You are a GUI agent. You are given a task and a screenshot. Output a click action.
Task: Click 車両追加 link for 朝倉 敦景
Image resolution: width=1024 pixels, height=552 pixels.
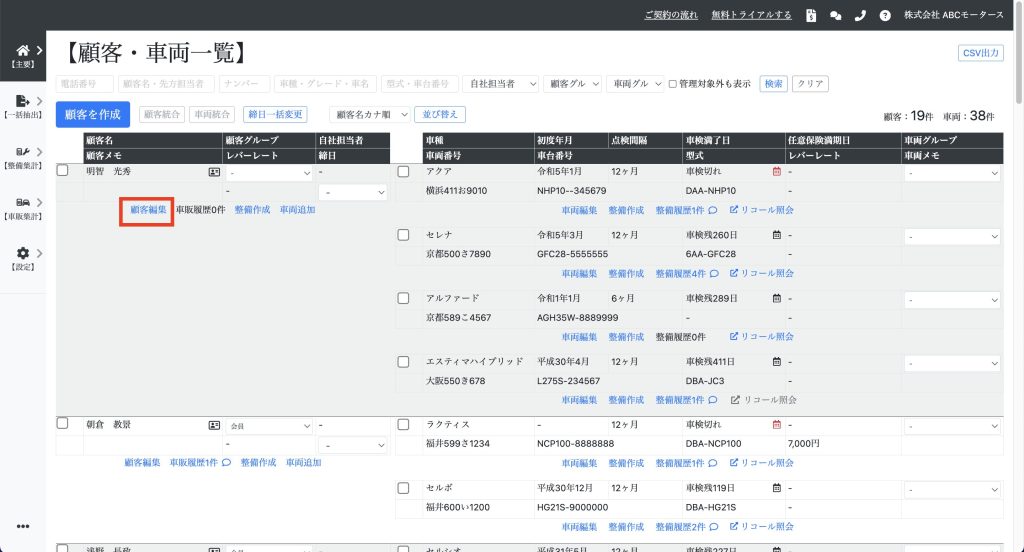click(304, 463)
